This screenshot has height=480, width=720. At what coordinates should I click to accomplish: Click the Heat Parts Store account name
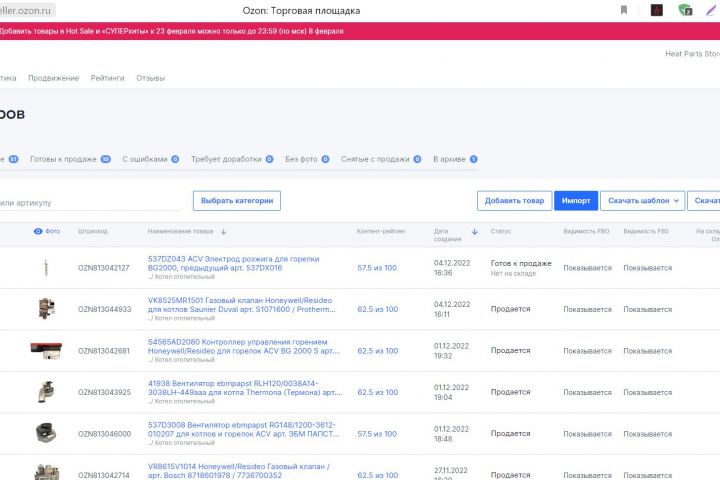coord(692,54)
